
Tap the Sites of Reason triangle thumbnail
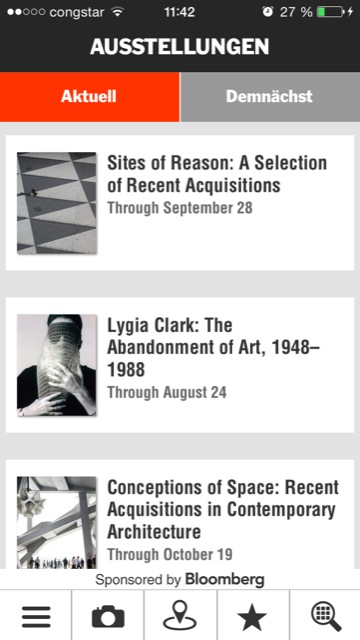pyautogui.click(x=57, y=203)
